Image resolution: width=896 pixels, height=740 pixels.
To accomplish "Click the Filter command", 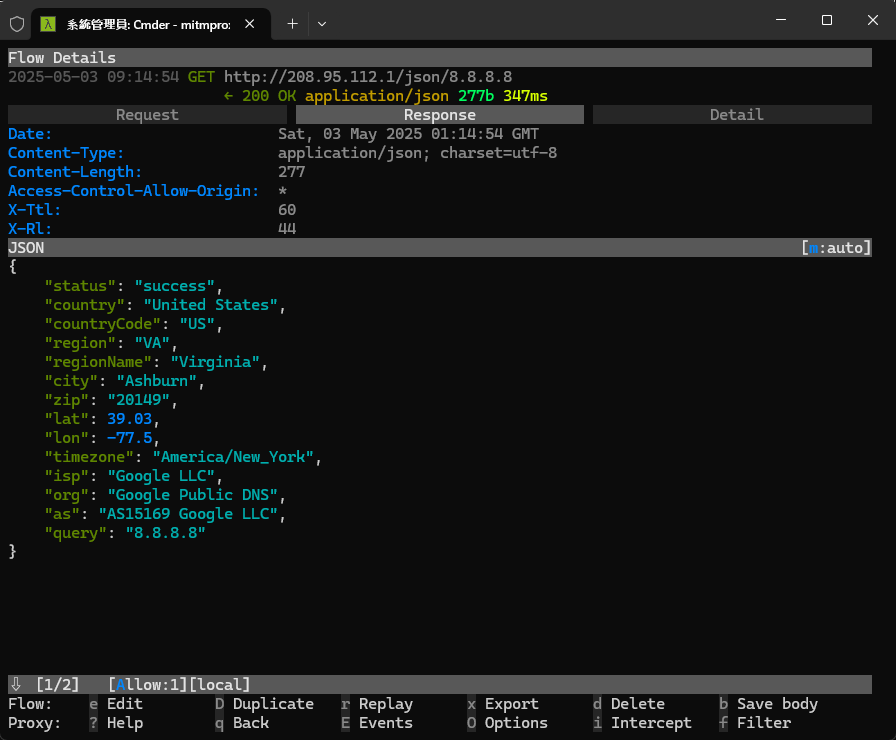I will [763, 723].
